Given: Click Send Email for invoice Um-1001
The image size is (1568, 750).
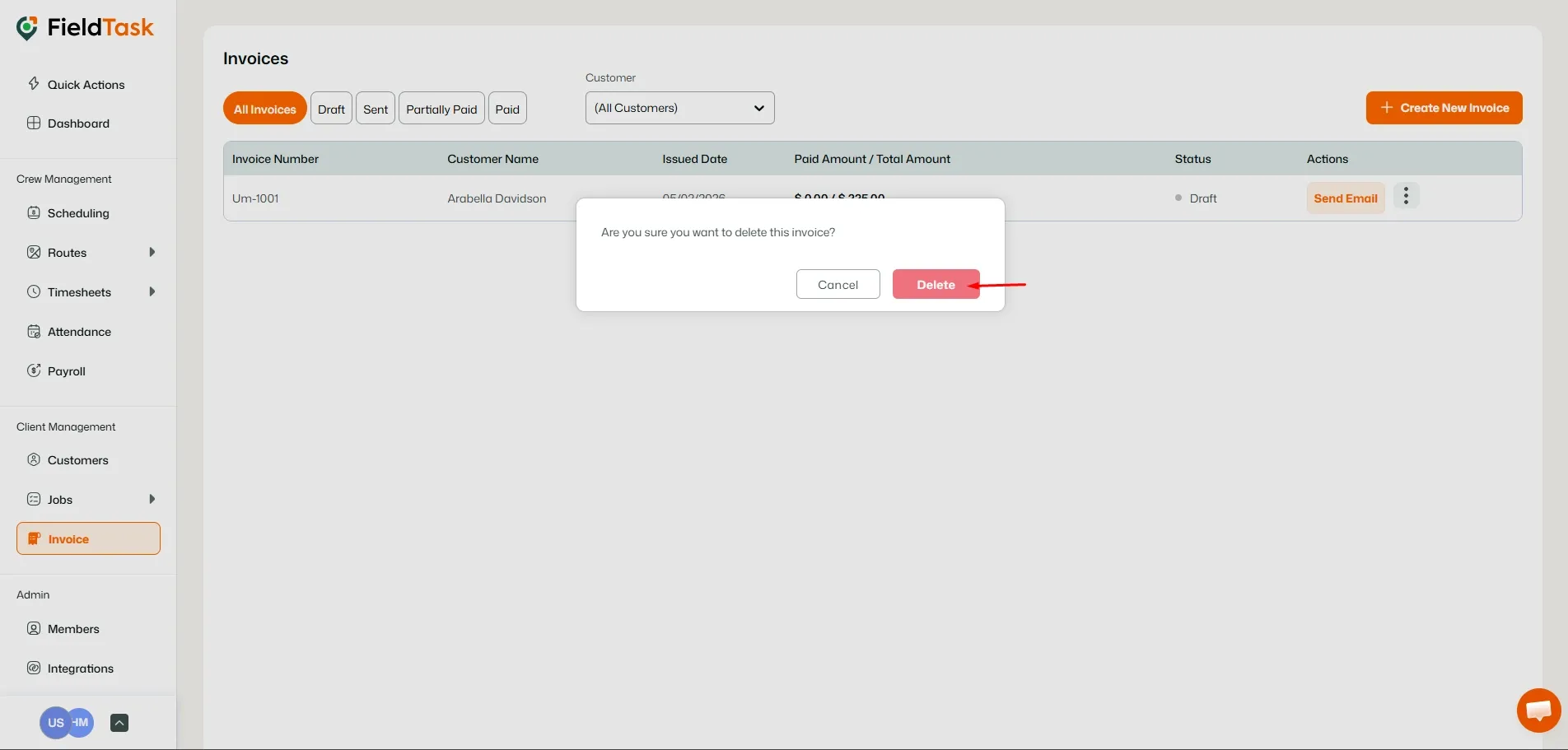Looking at the screenshot, I should (x=1345, y=198).
